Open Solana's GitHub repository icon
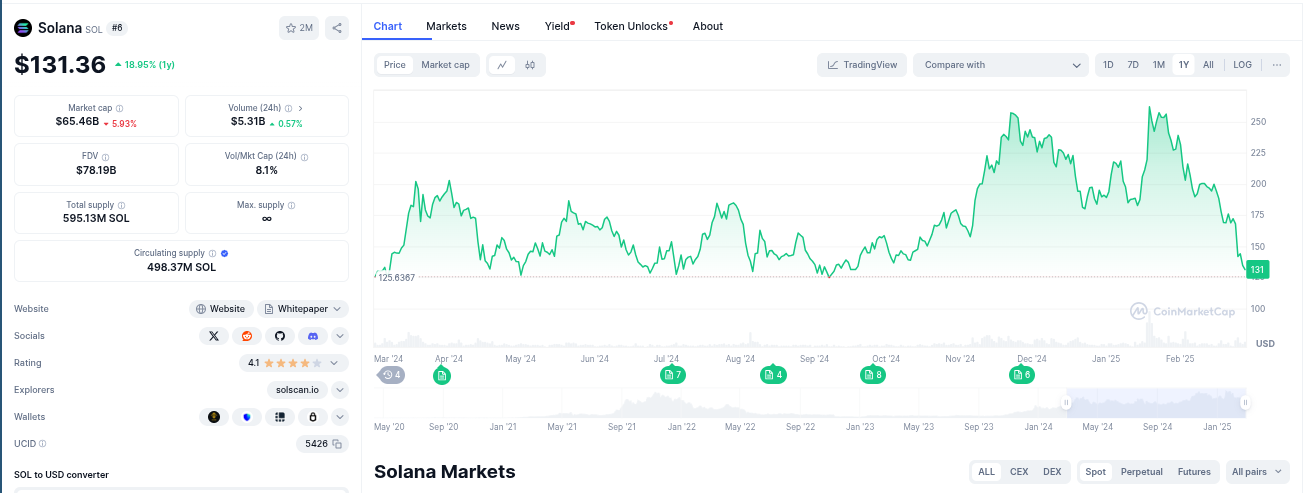 coord(280,336)
